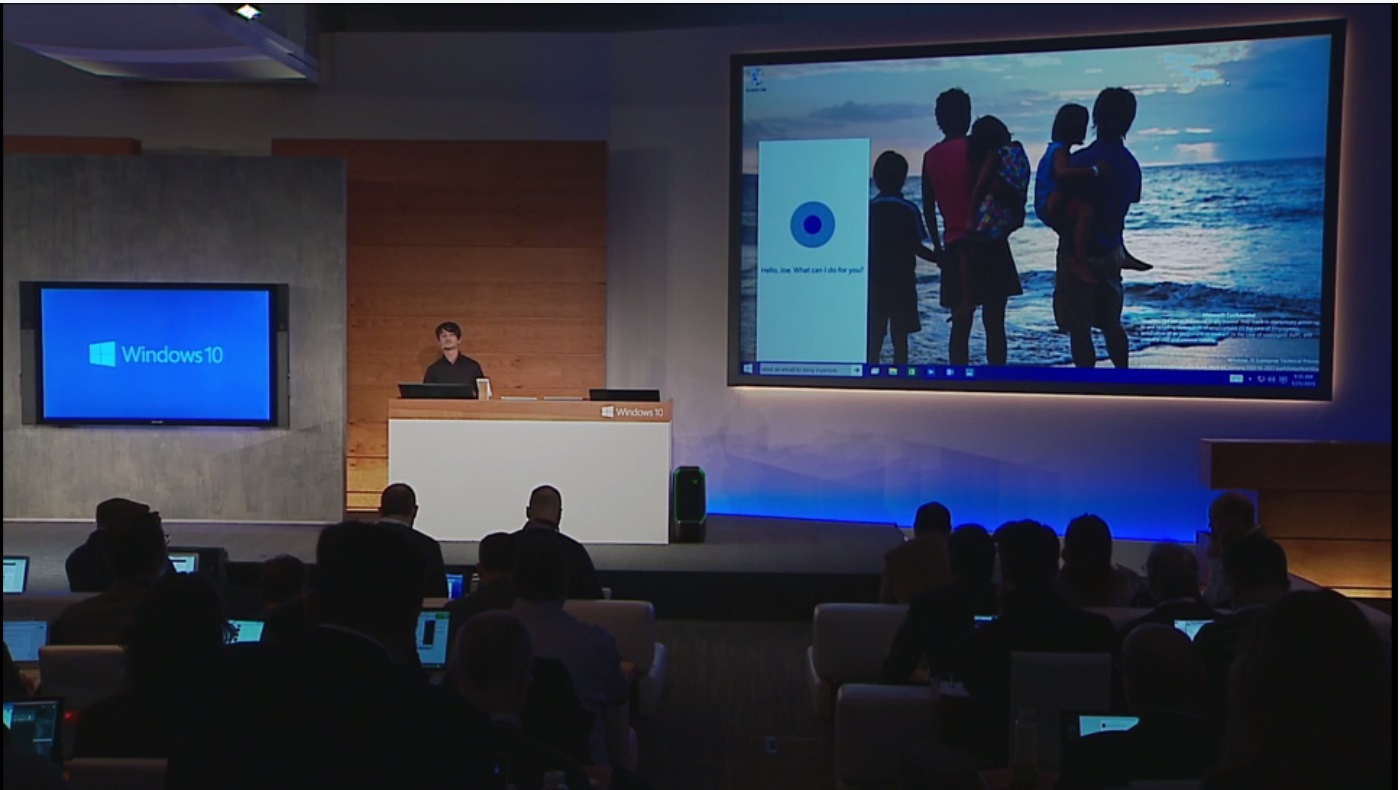Open the Recycle Bin desktop icon

pos(756,80)
